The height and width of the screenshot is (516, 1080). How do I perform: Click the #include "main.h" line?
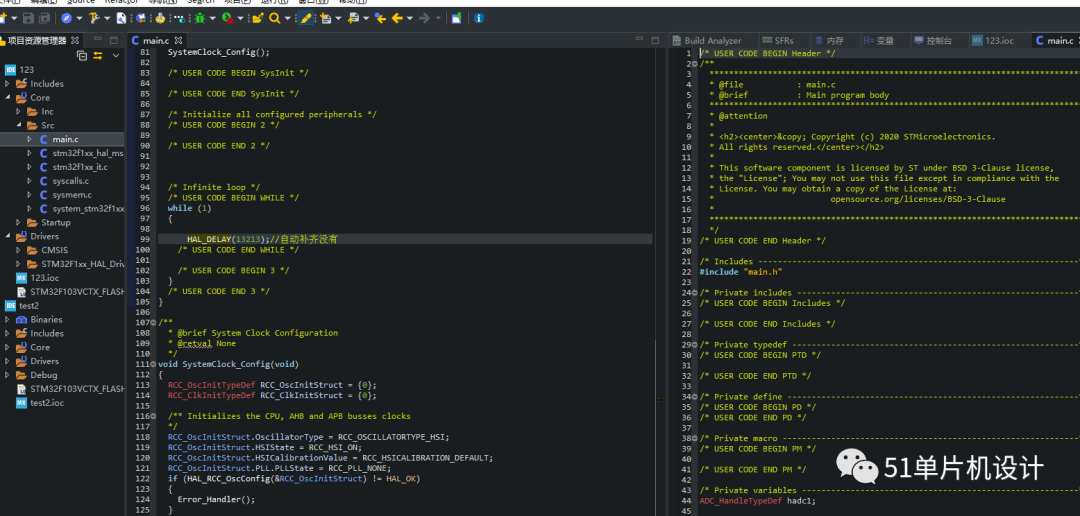(740, 272)
